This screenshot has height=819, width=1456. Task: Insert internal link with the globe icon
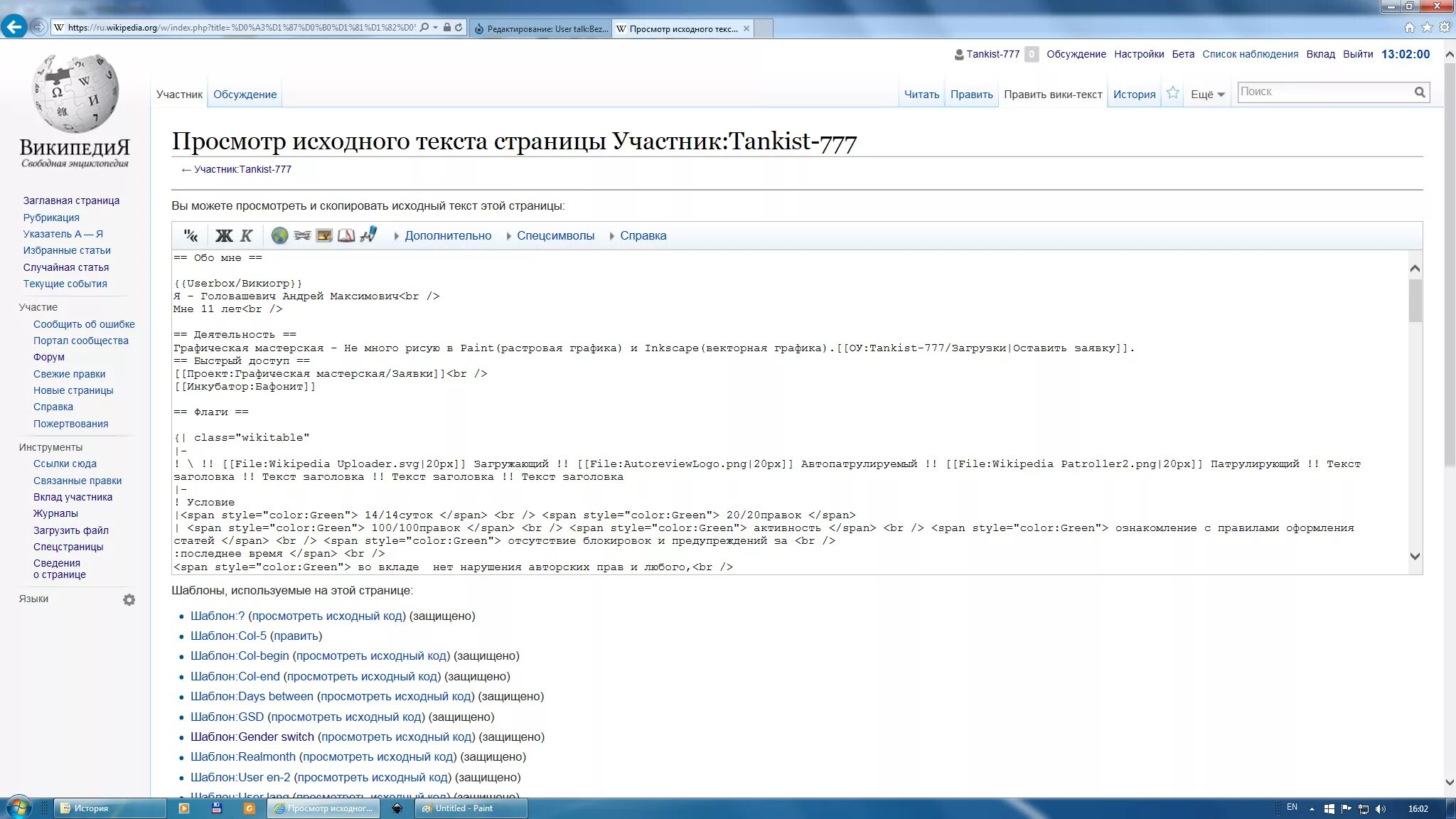click(279, 235)
